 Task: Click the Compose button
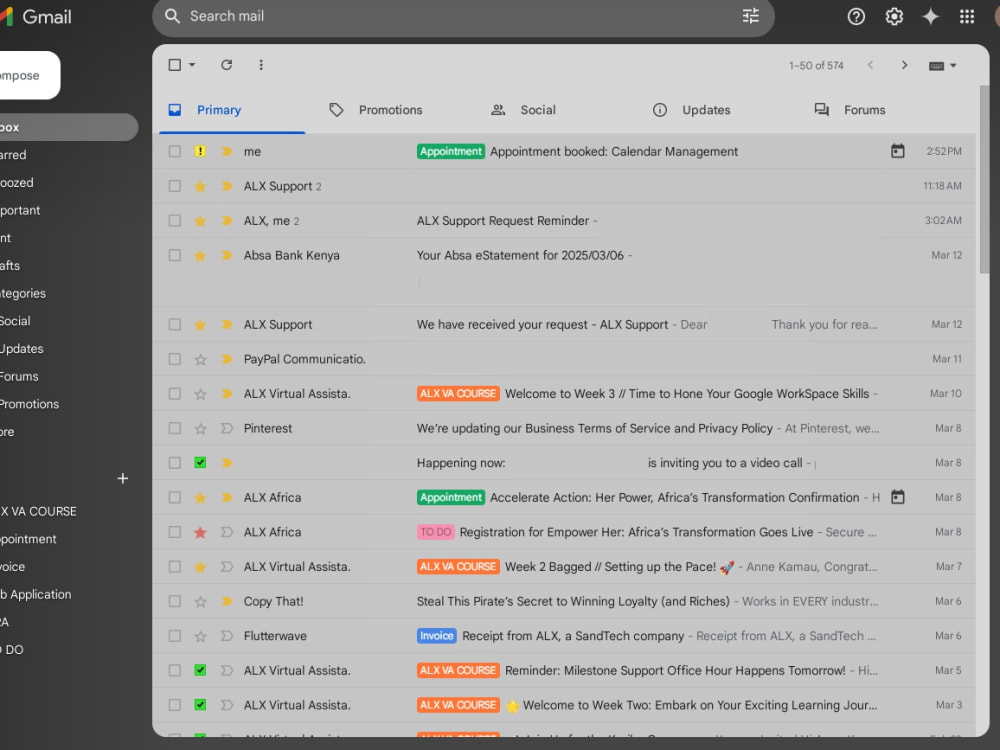coord(29,75)
